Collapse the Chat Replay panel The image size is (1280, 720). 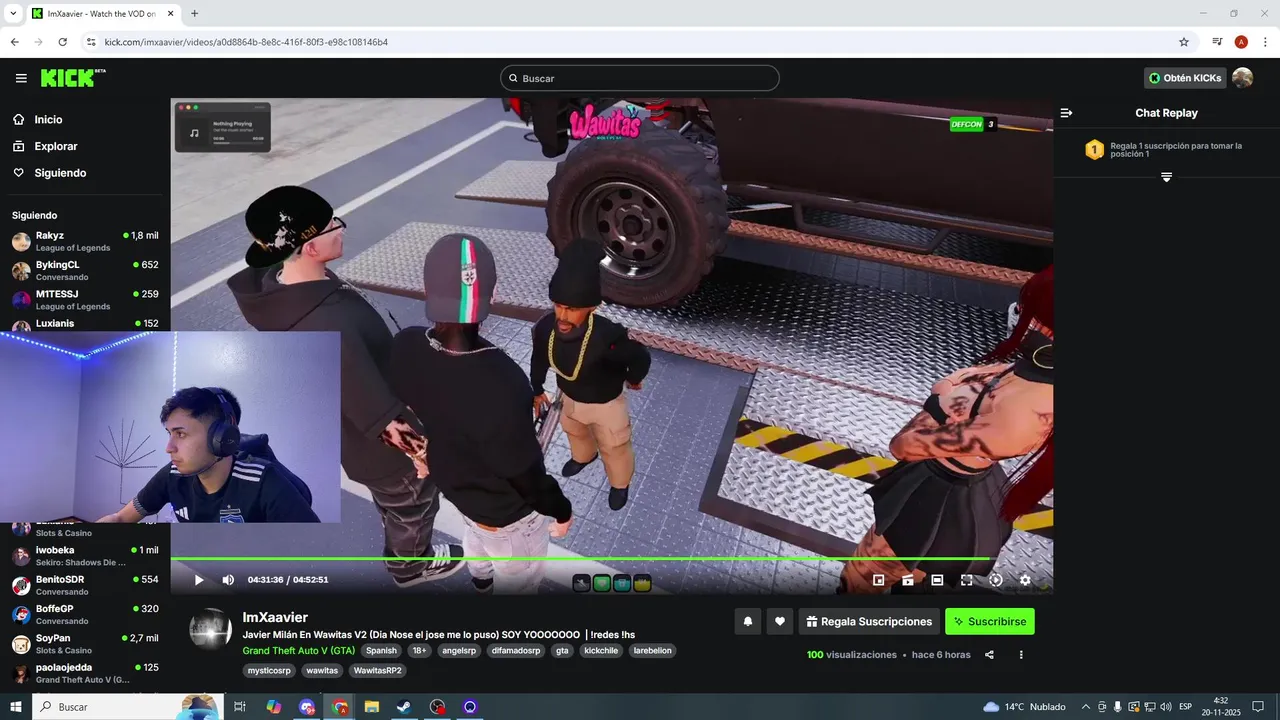(1066, 113)
